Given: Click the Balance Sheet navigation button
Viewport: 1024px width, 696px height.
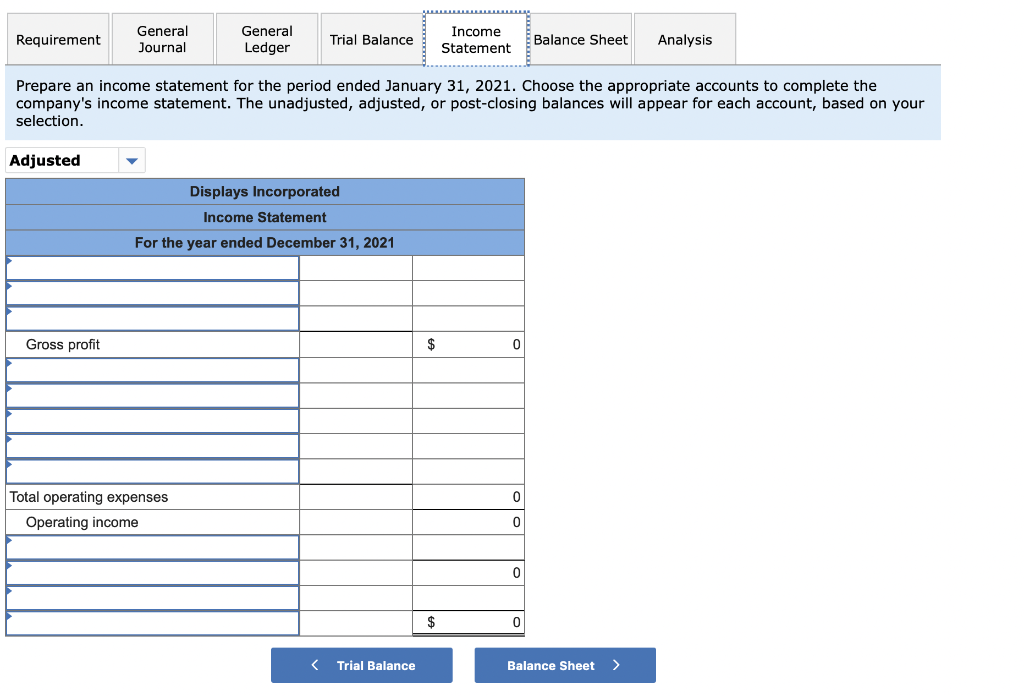Looking at the screenshot, I should (x=565, y=665).
